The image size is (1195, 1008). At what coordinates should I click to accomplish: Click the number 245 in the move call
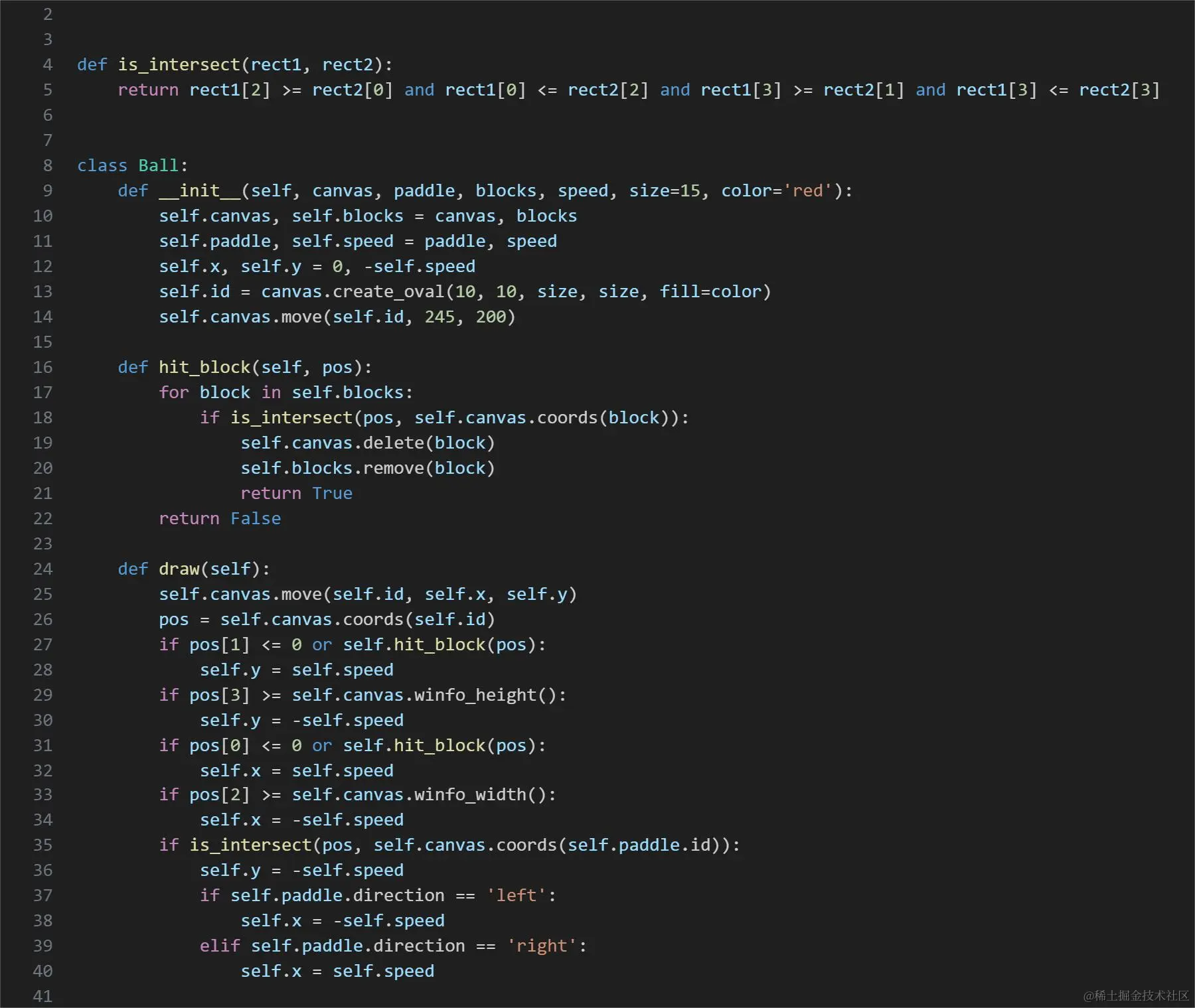click(x=439, y=317)
